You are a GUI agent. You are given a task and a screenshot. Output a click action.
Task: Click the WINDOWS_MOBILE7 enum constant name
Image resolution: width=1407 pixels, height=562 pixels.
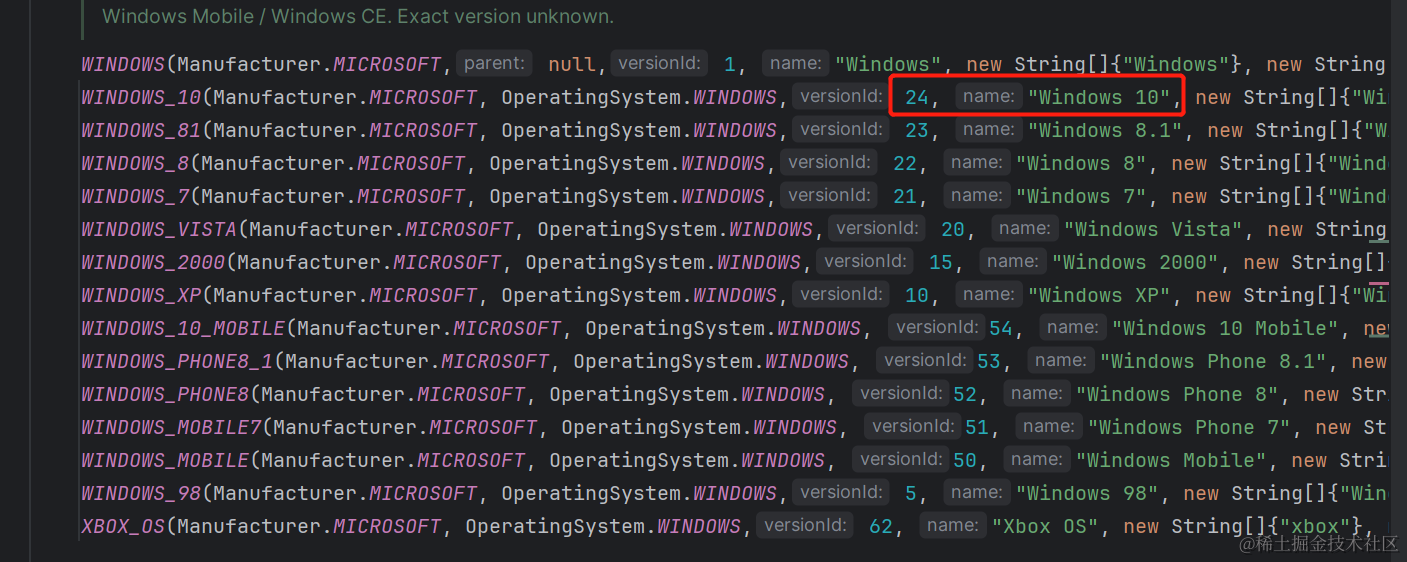pos(171,427)
